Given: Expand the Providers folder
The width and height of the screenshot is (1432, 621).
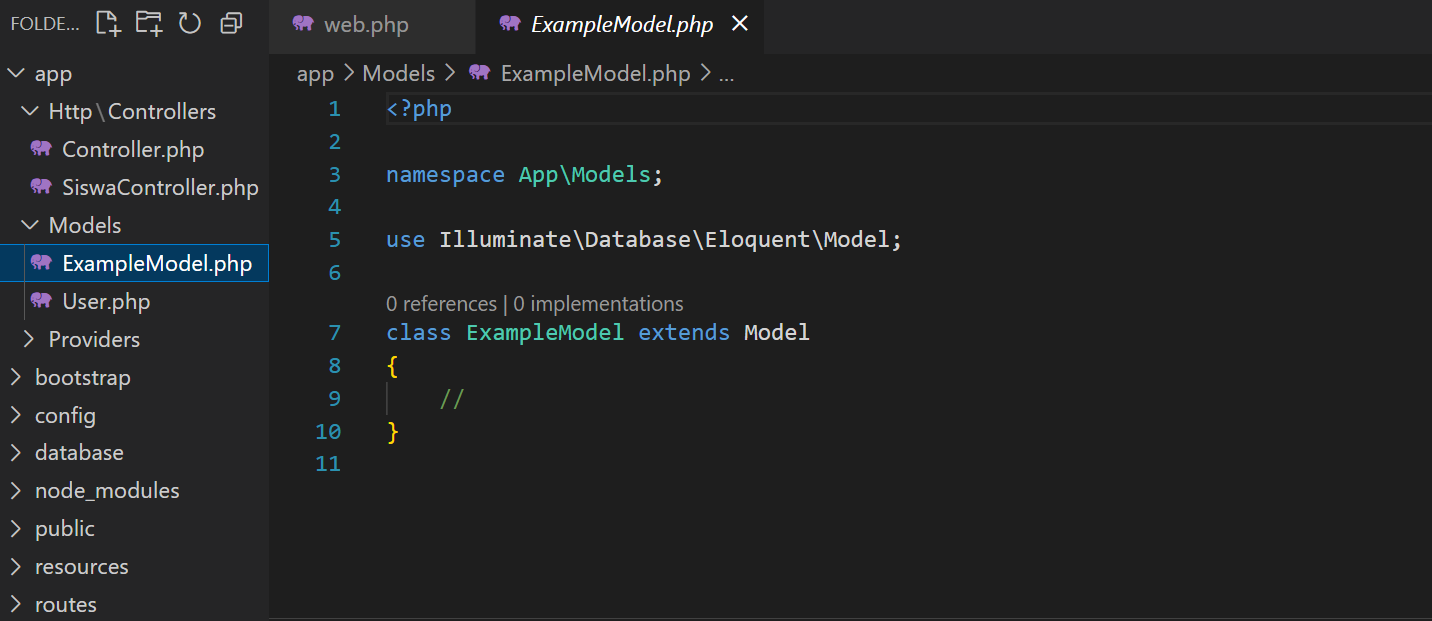Looking at the screenshot, I should click(x=94, y=340).
